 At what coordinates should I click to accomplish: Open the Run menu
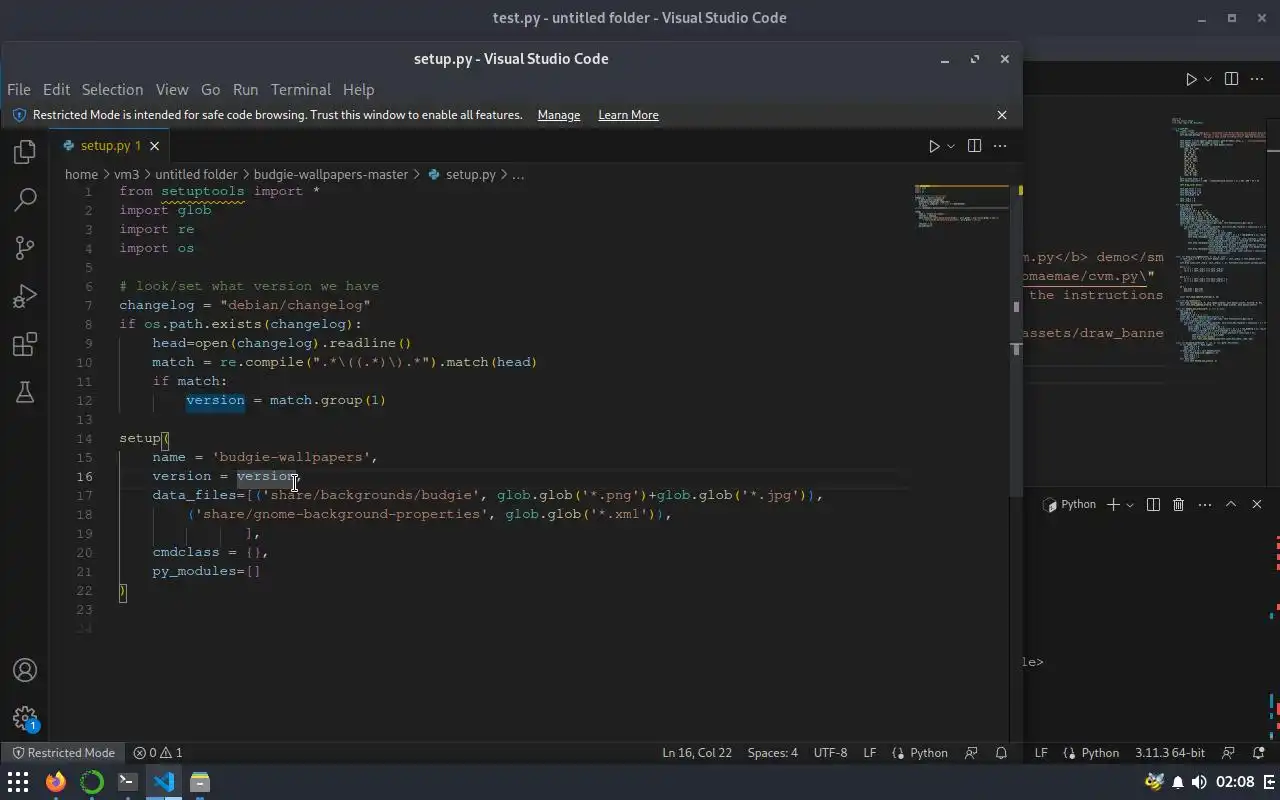click(x=245, y=89)
